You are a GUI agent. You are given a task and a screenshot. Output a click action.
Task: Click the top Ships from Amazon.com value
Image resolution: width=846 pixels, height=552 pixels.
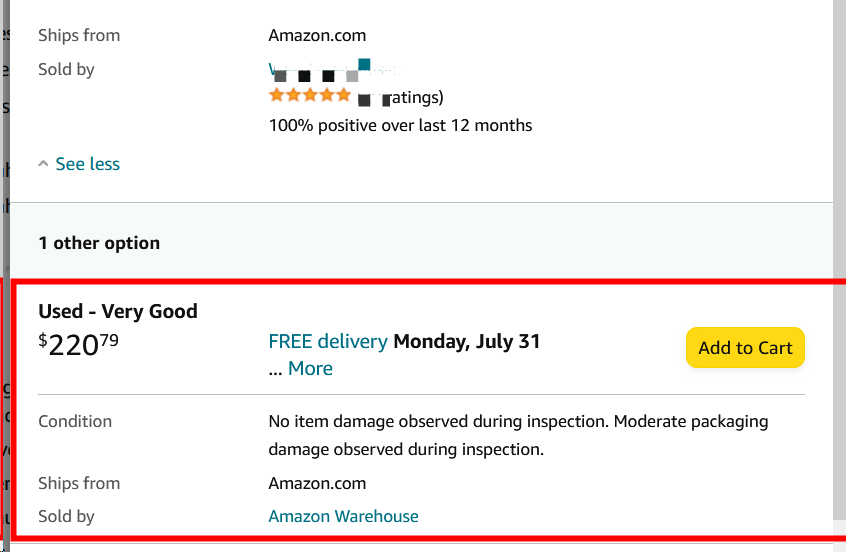(319, 35)
